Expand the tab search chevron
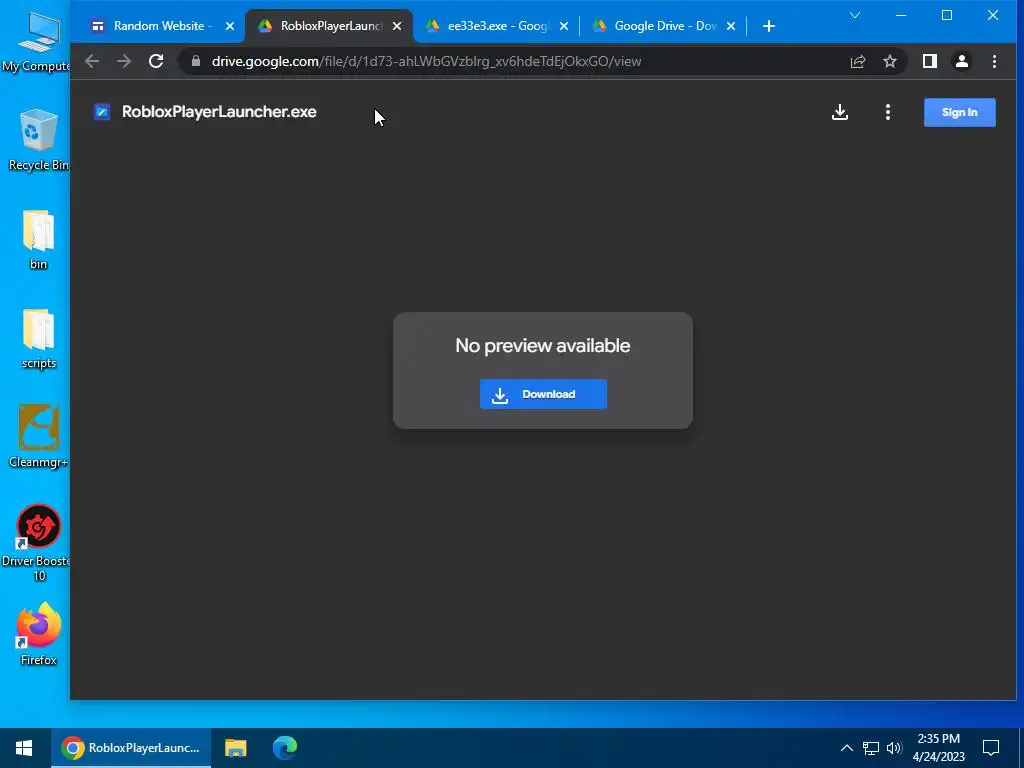1024x768 pixels. 854,15
